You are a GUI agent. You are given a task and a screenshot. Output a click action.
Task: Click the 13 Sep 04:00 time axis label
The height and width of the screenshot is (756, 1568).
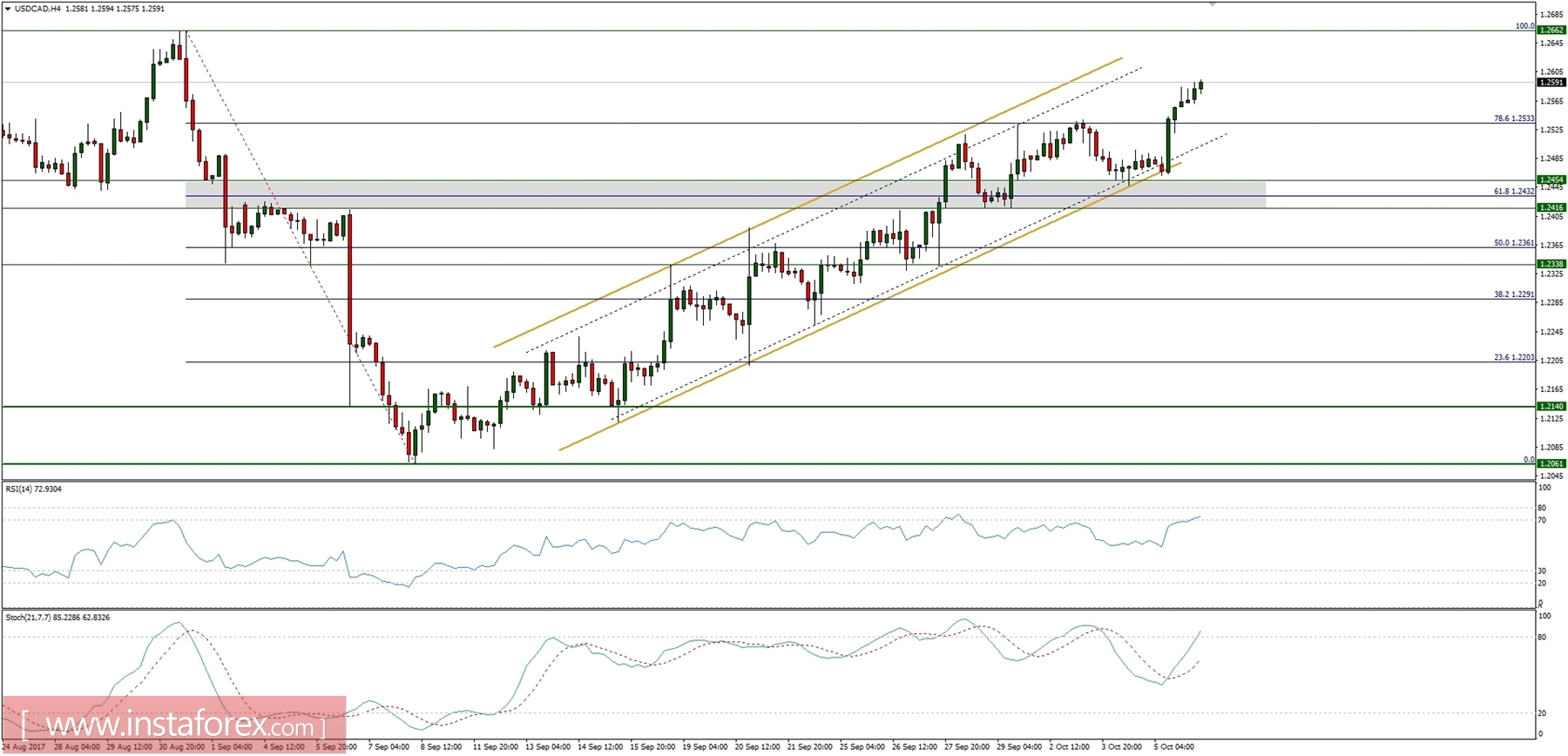[x=548, y=747]
